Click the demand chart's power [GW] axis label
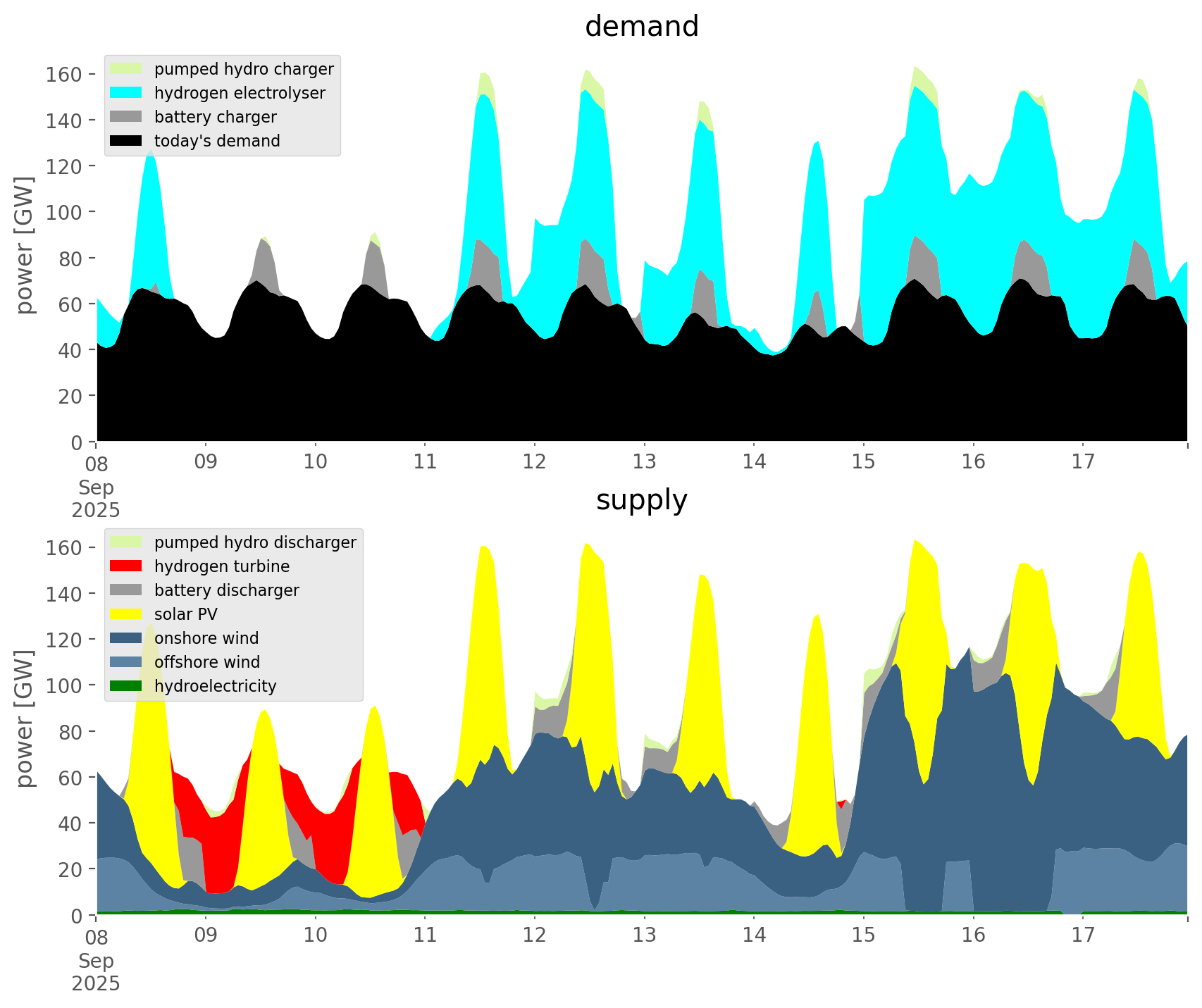Viewport: 1202px width, 1008px height. pyautogui.click(x=25, y=246)
